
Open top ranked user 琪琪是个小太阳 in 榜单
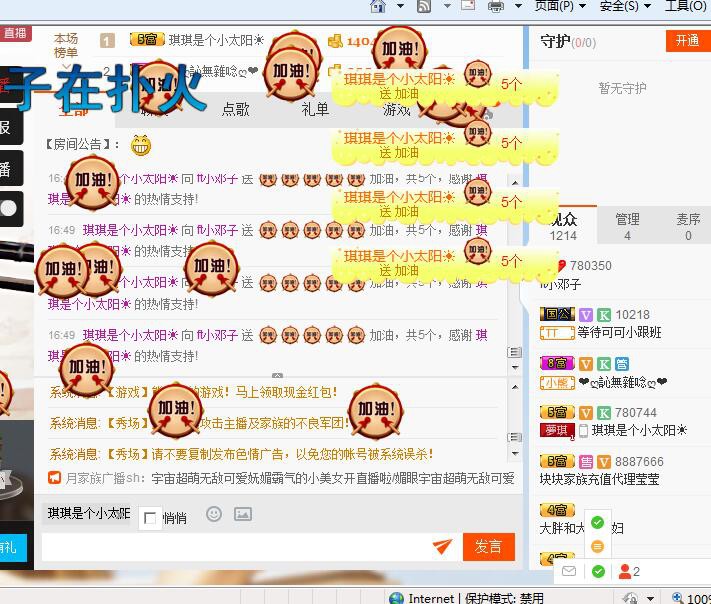(x=216, y=40)
